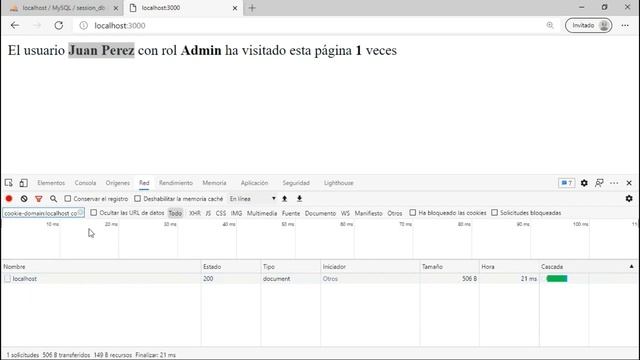The image size is (640, 360).
Task: Filter requests by CSS
Action: [x=221, y=213]
